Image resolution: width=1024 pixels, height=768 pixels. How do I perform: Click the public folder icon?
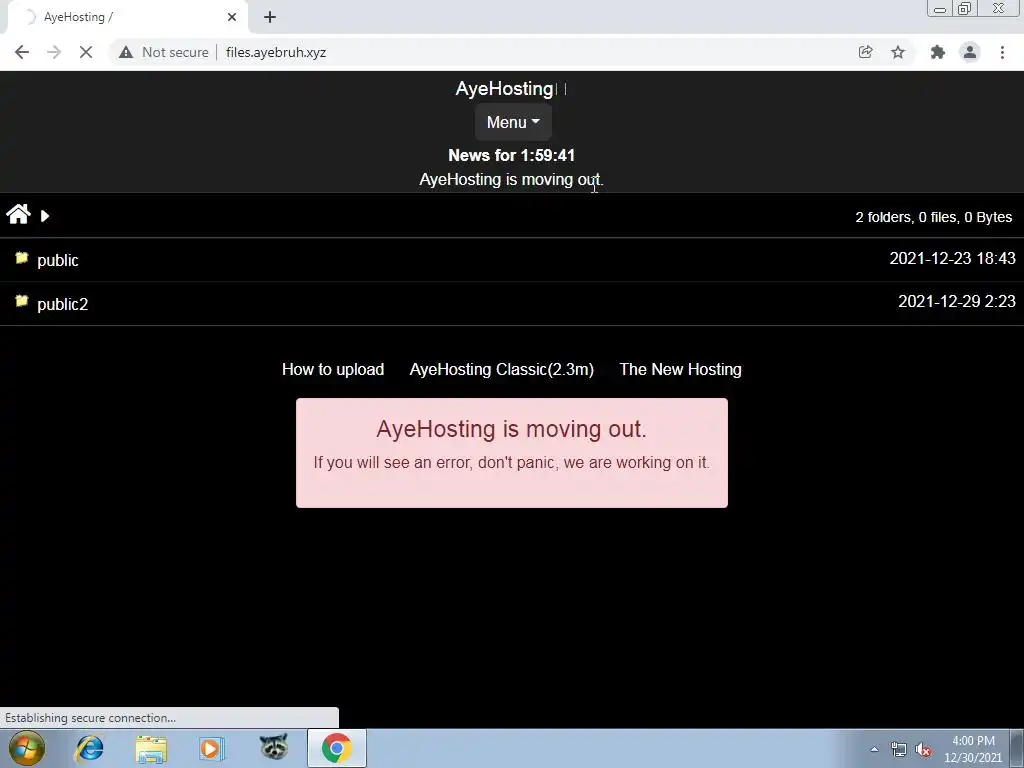point(22,257)
